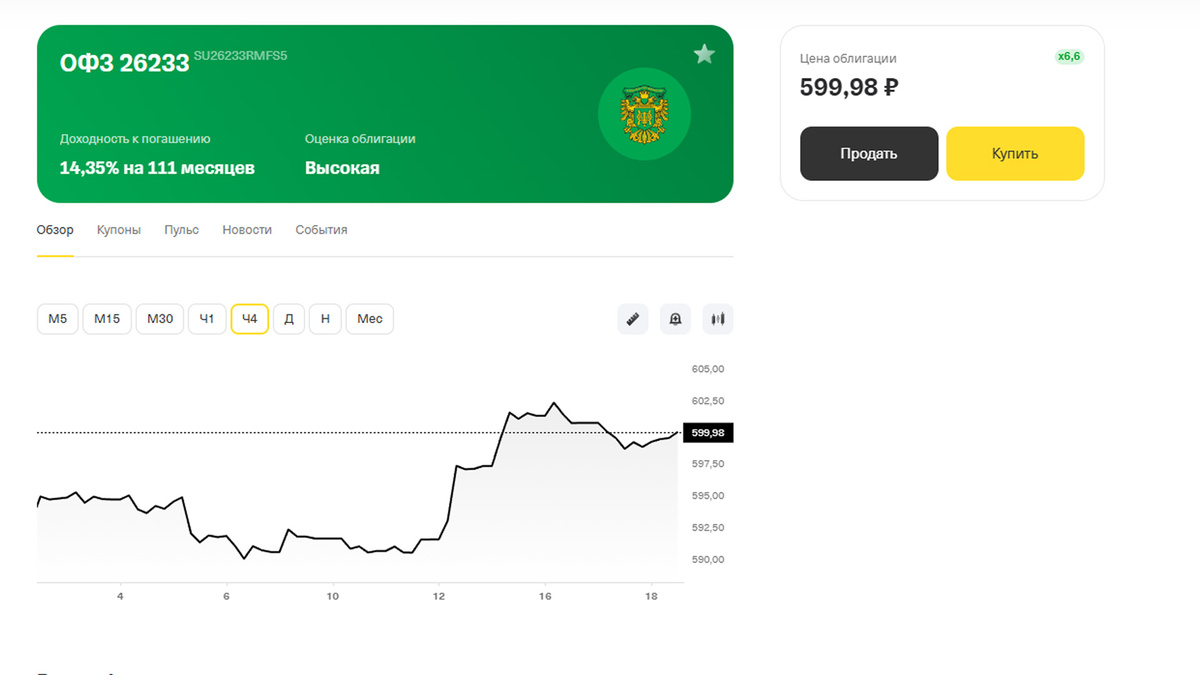The image size is (1200, 675).
Task: Click the SU26233RMFS5 ticker code
Action: pos(240,55)
